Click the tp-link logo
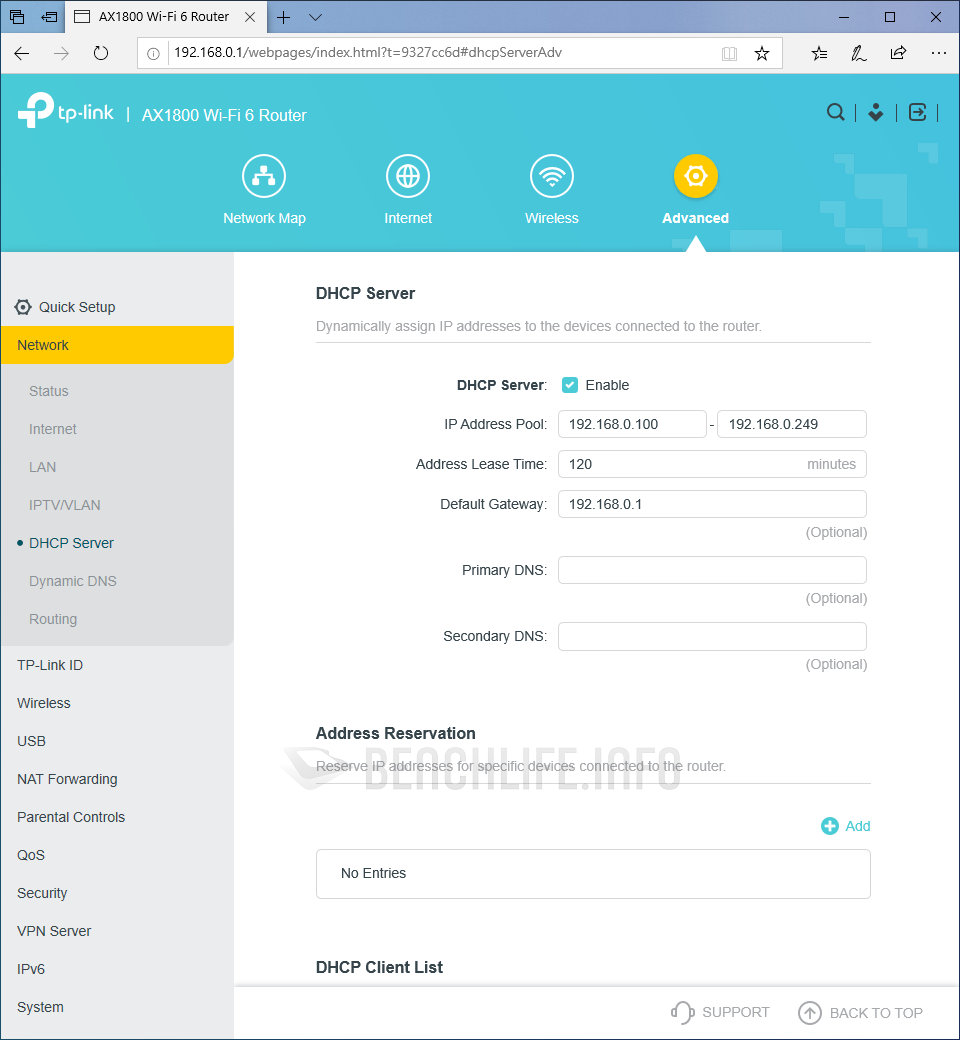Viewport: 960px width, 1040px height. click(x=66, y=110)
